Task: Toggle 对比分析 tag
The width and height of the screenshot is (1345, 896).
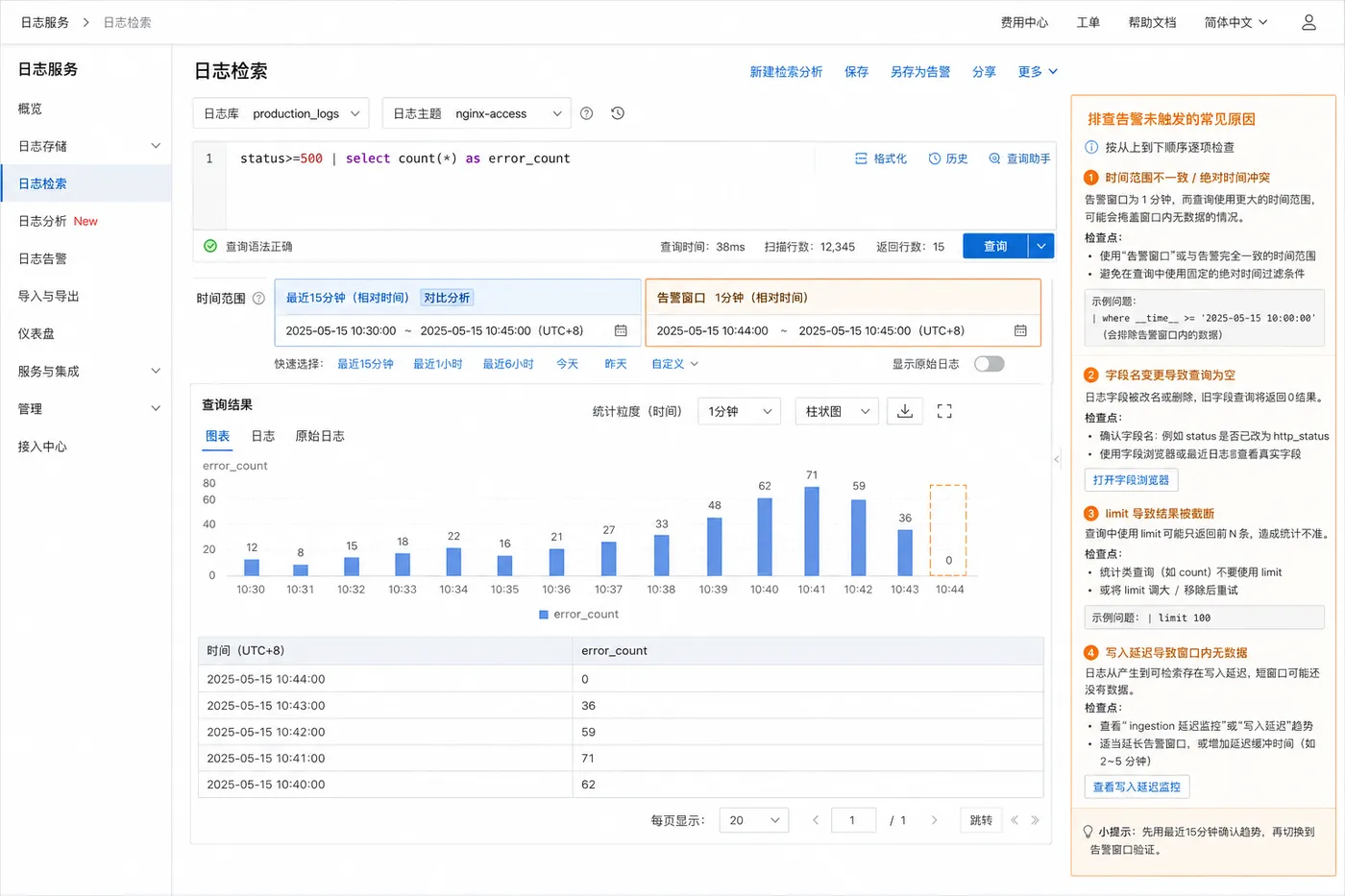Action: [x=447, y=298]
